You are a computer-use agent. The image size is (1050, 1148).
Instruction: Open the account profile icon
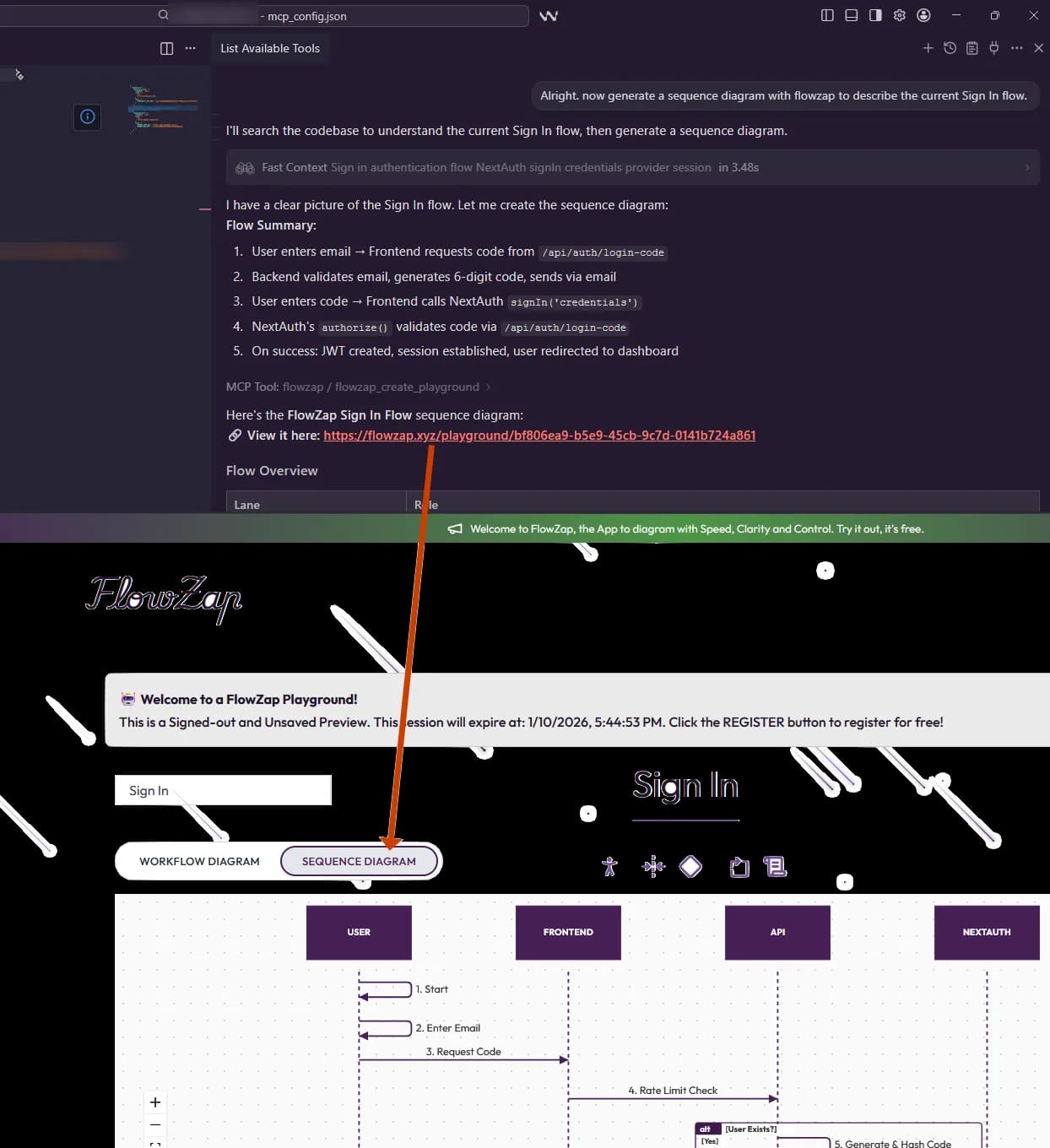(923, 15)
